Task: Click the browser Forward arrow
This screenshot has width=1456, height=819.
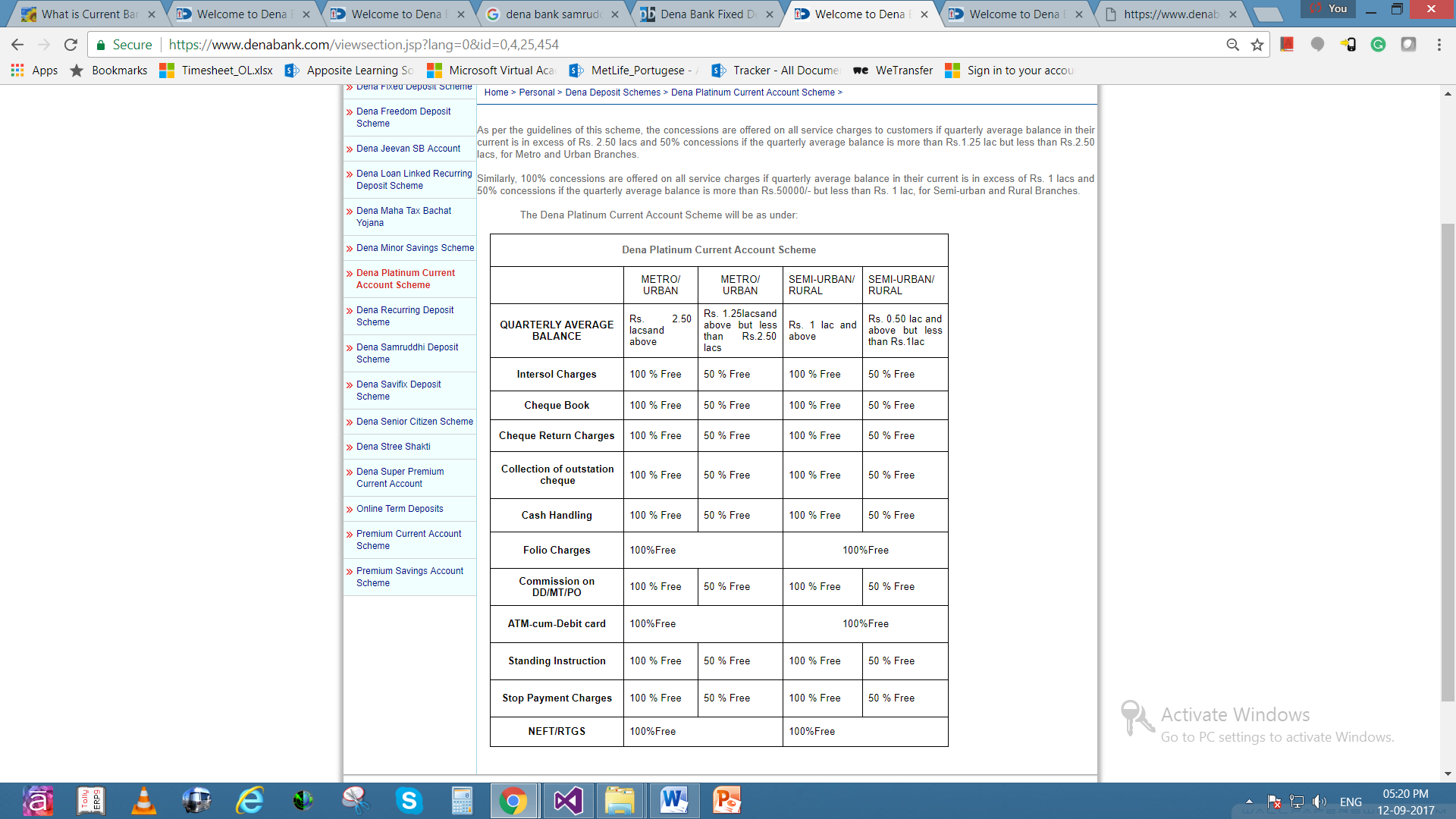Action: click(x=44, y=45)
